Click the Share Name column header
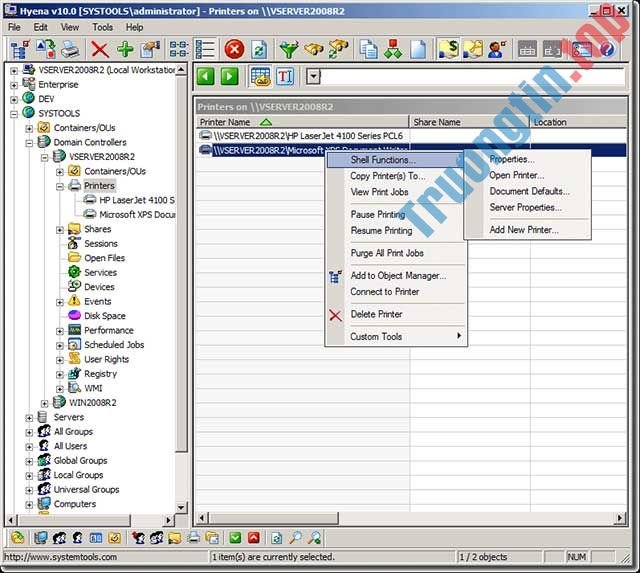Viewport: 640px width, 573px height. pyautogui.click(x=469, y=122)
